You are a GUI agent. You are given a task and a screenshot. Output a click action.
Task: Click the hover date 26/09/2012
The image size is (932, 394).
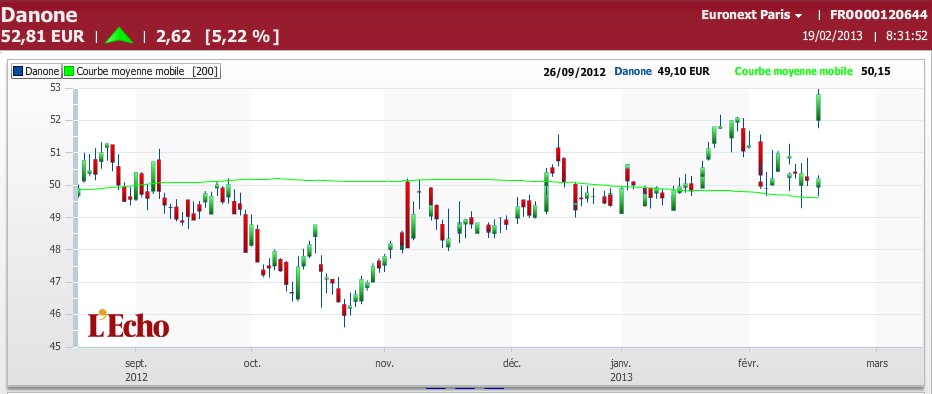(574, 72)
